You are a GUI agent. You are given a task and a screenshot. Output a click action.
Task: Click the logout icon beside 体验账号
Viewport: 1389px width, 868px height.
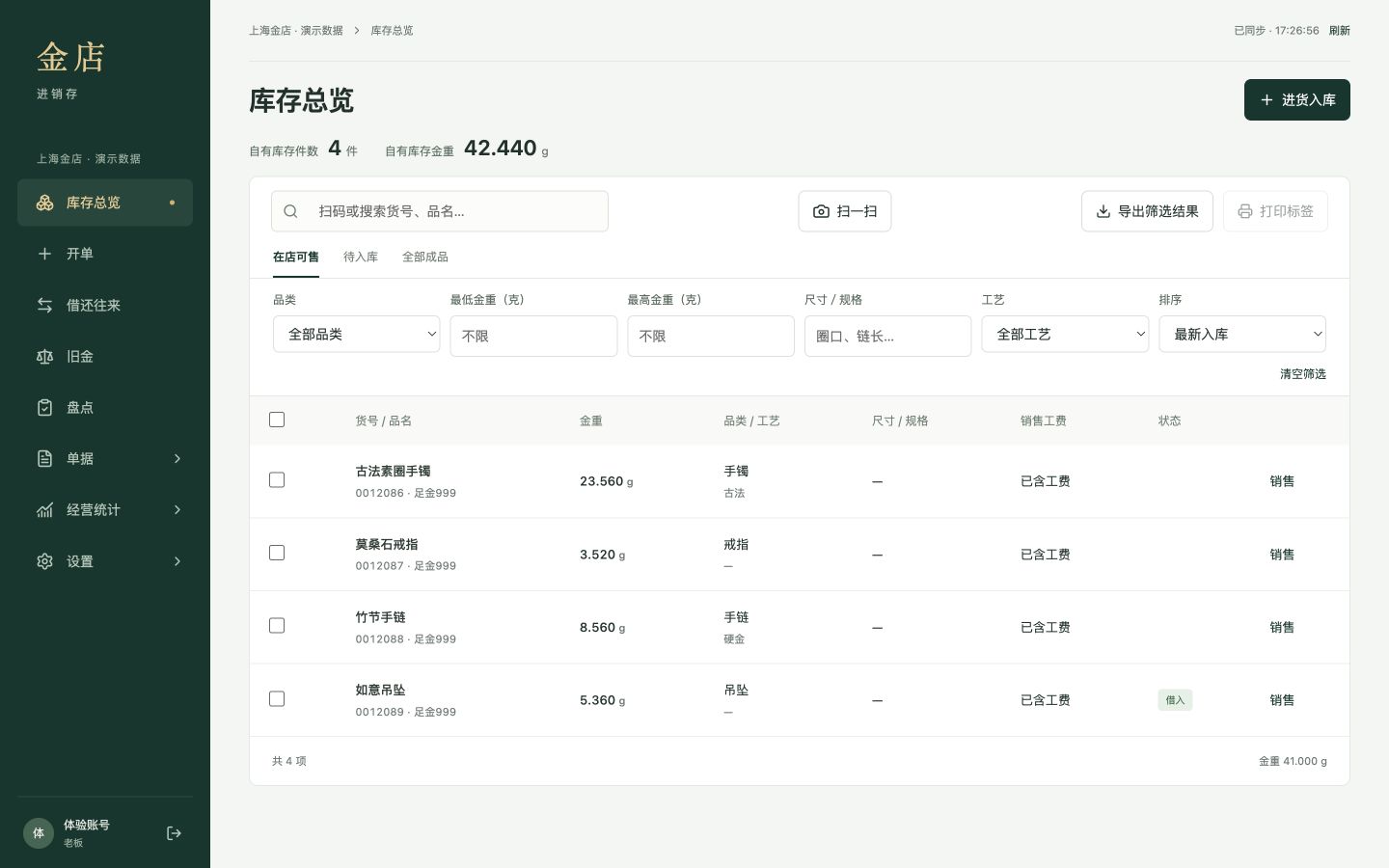(174, 833)
